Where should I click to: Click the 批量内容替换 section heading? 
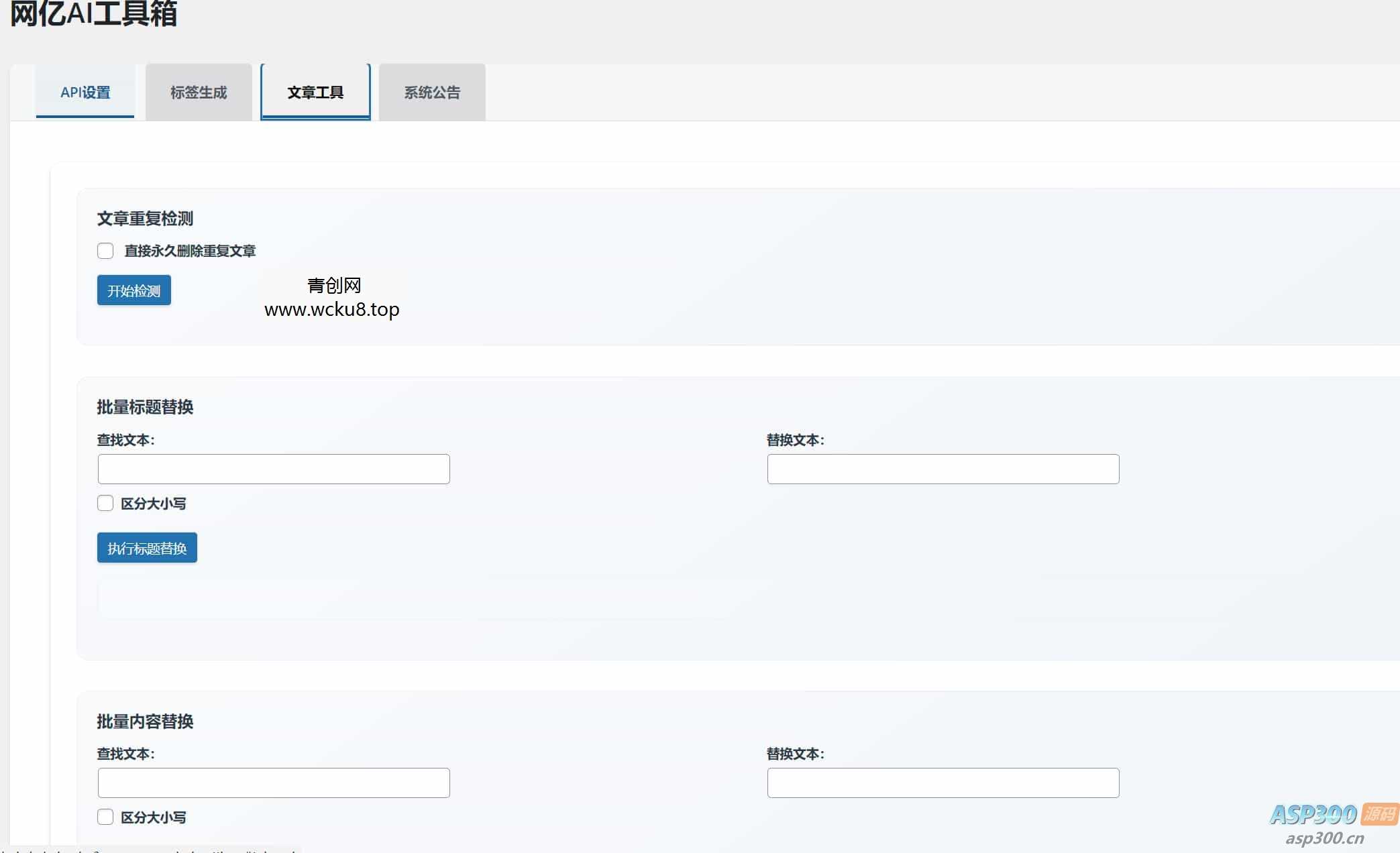145,722
